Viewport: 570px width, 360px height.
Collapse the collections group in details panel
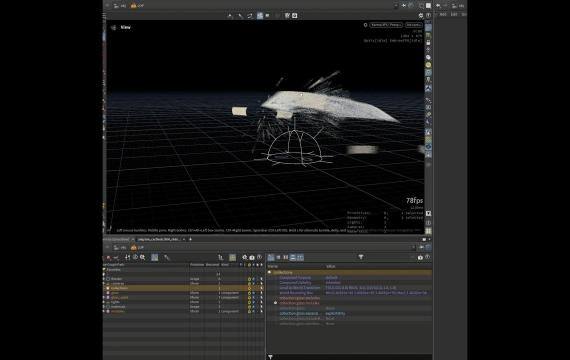point(269,272)
